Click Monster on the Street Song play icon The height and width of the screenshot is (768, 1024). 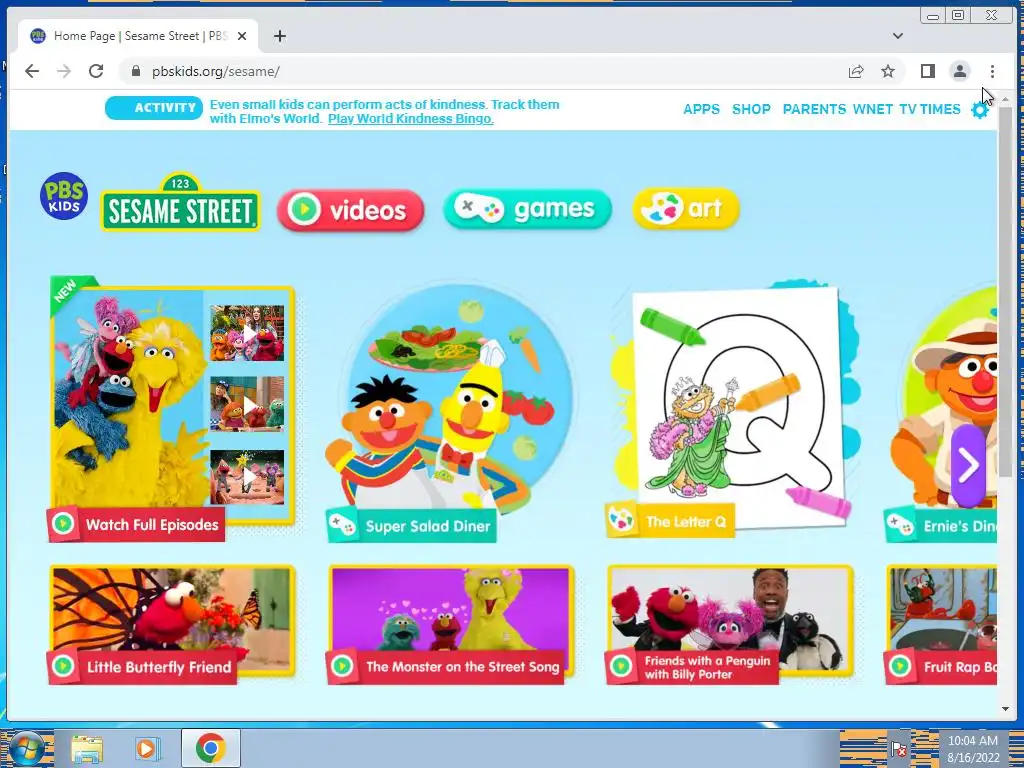coord(342,666)
